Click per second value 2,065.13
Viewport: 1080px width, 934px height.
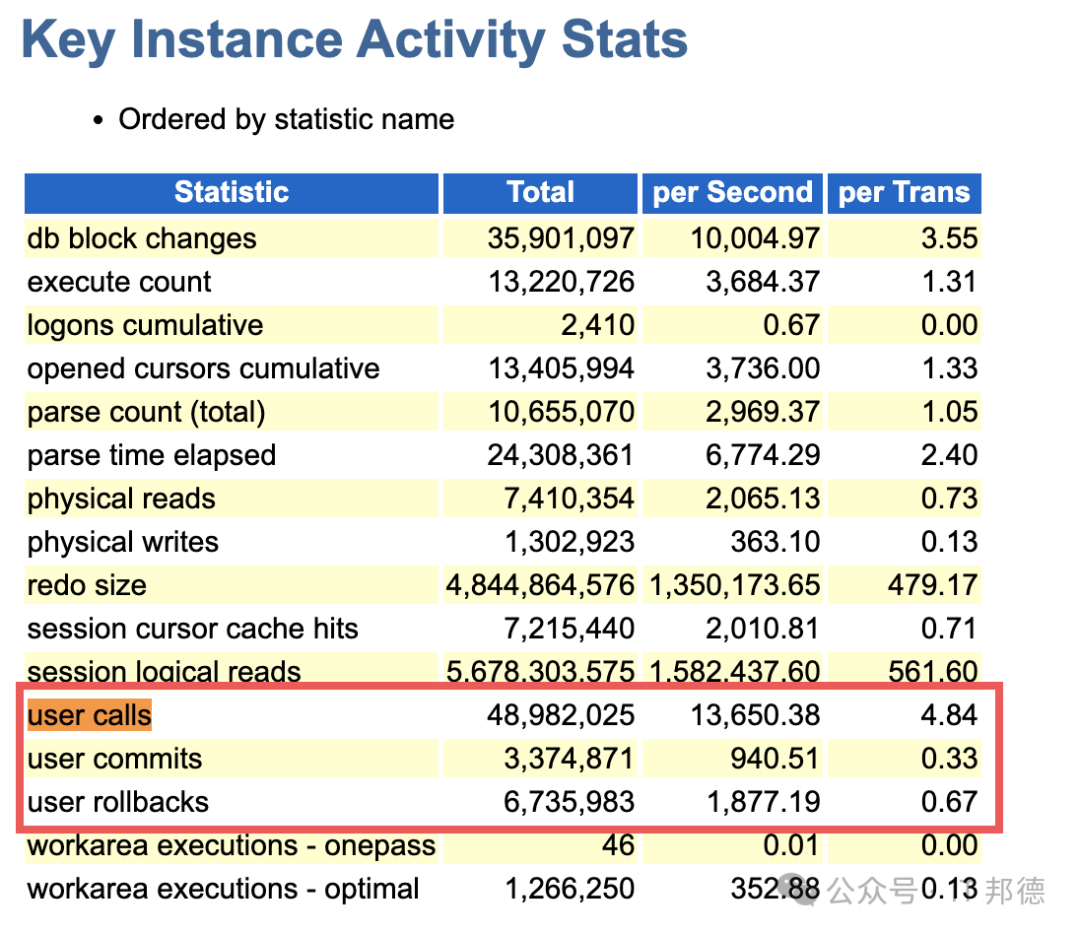[x=763, y=499]
